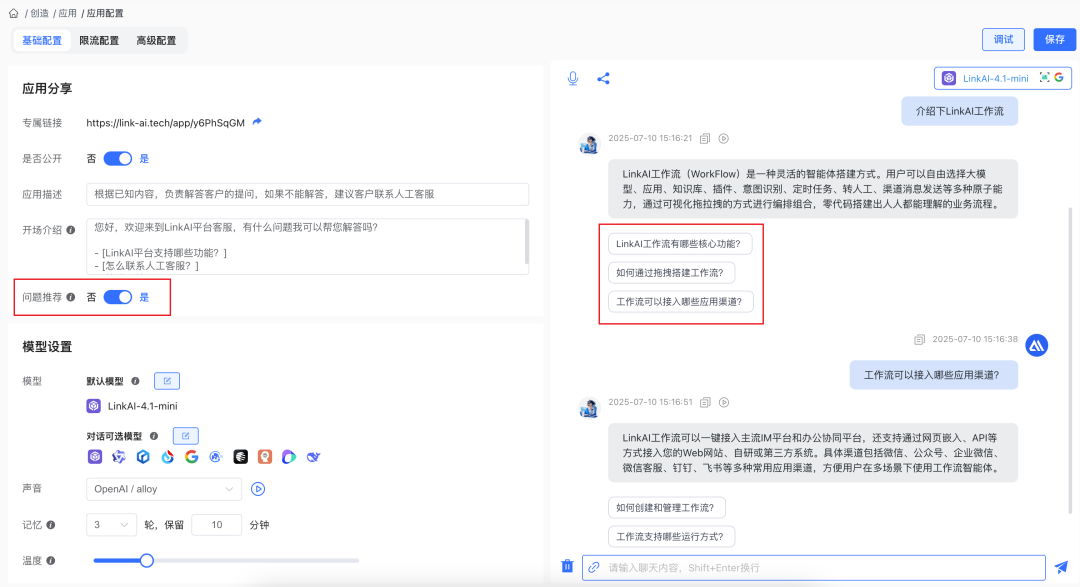Adjust the 温度 temperature slider
This screenshot has height=587, width=1080.
click(146, 560)
